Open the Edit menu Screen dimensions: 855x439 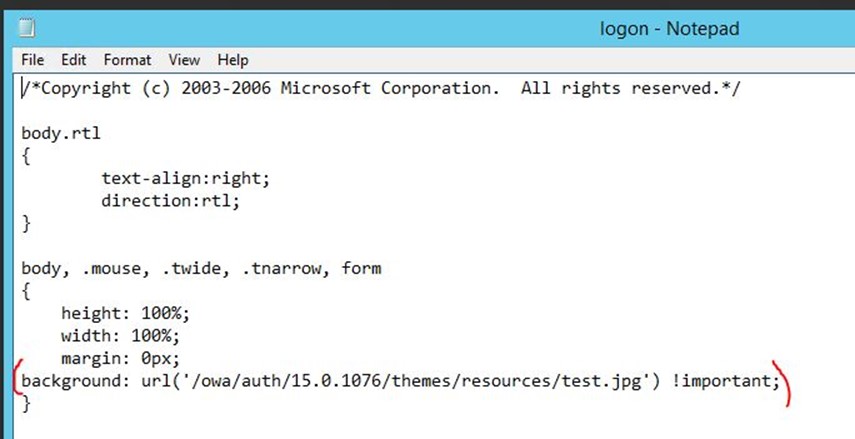[x=74, y=60]
